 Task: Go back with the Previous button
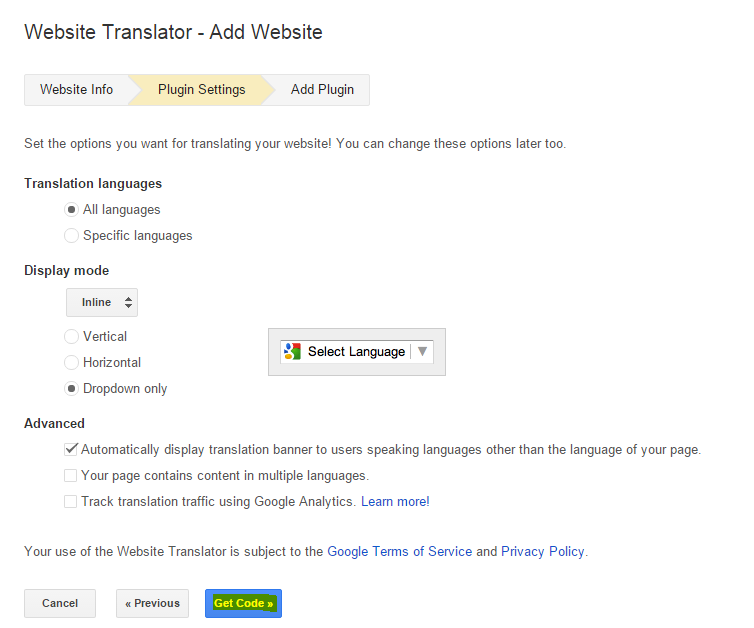point(153,604)
